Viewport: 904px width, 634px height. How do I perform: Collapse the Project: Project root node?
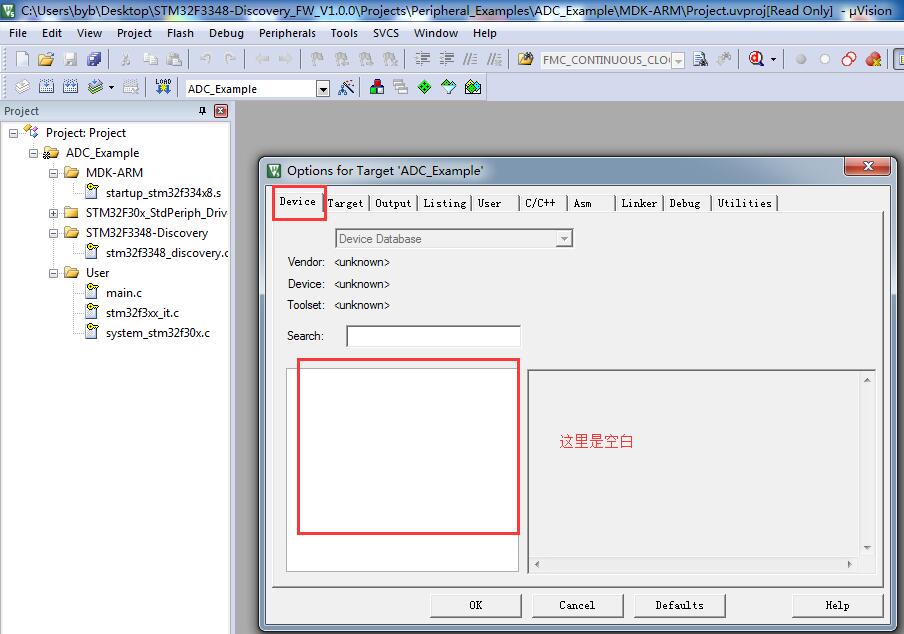tap(13, 133)
